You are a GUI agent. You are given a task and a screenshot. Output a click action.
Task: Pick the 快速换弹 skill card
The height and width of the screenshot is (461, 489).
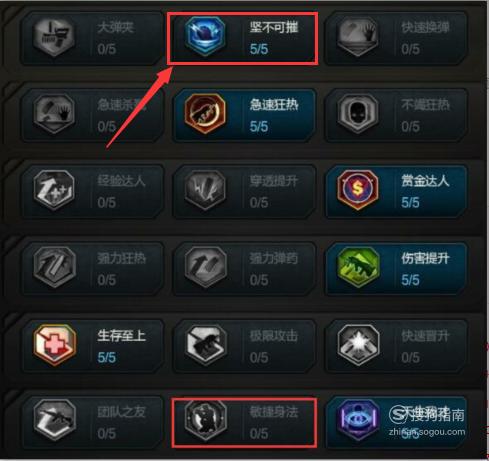(396, 38)
